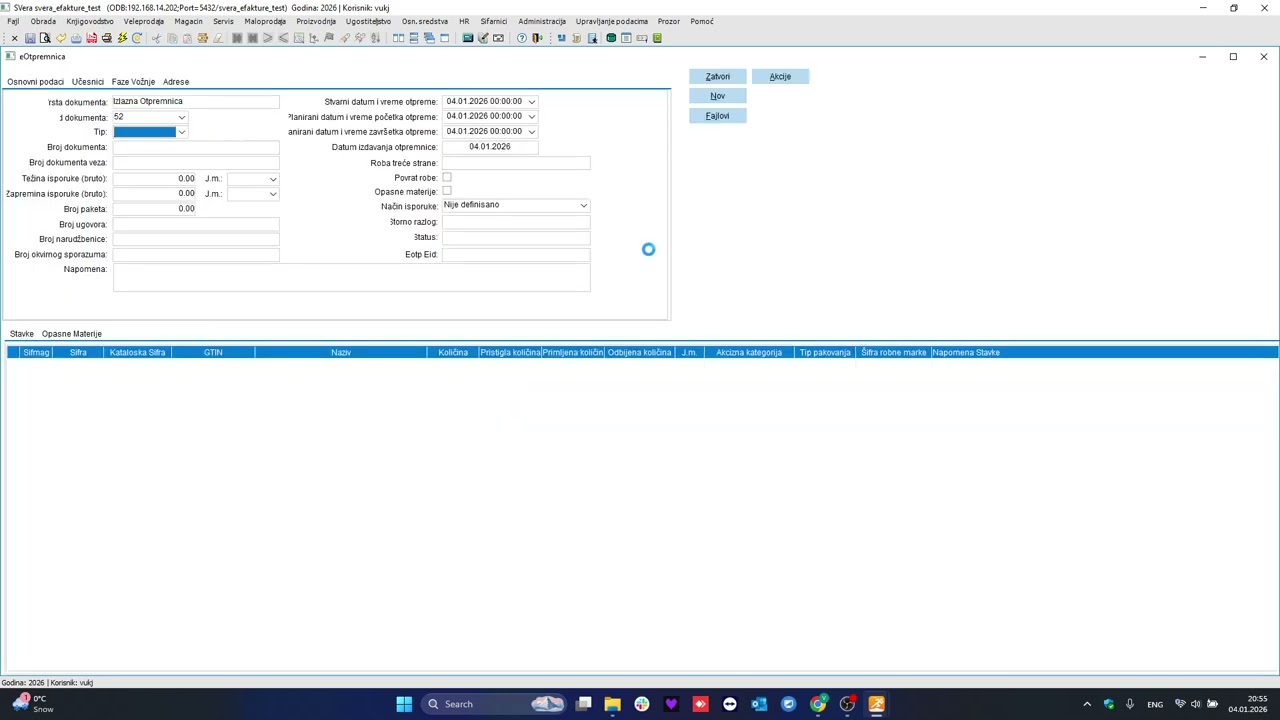Switch to the Opasne Materije tab

72,334
